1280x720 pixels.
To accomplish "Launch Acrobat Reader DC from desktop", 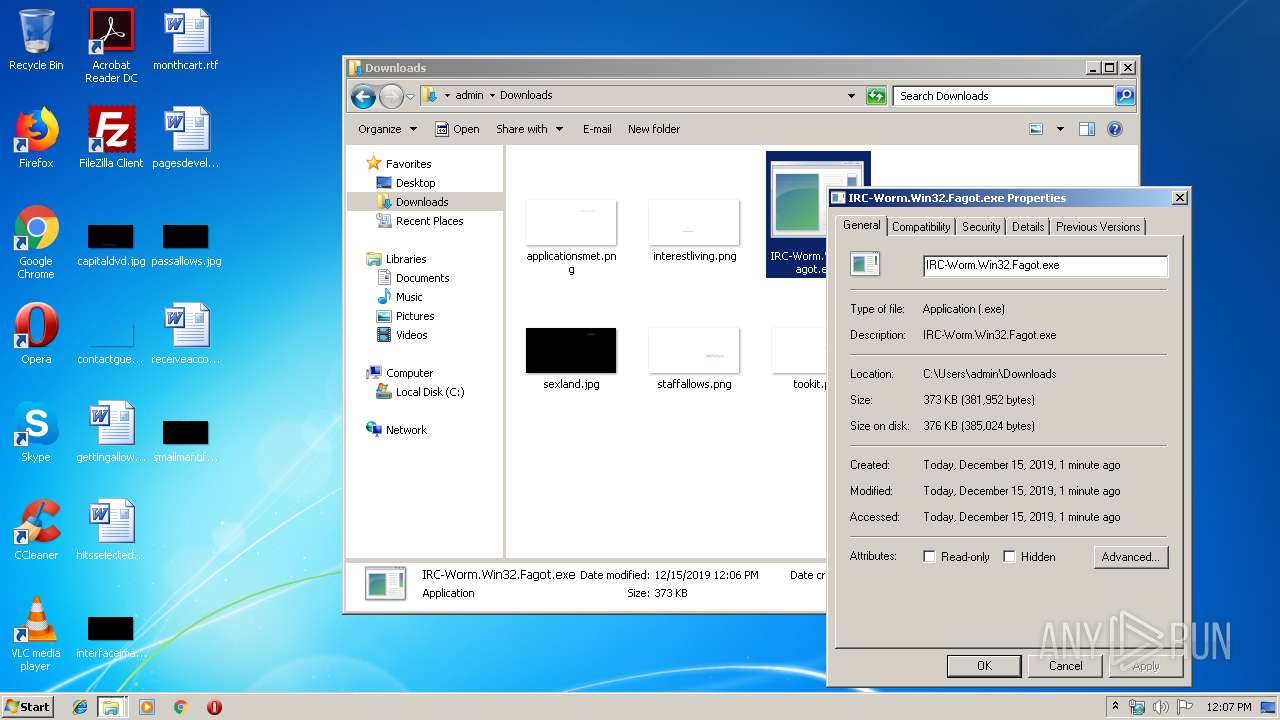I will coord(111,46).
